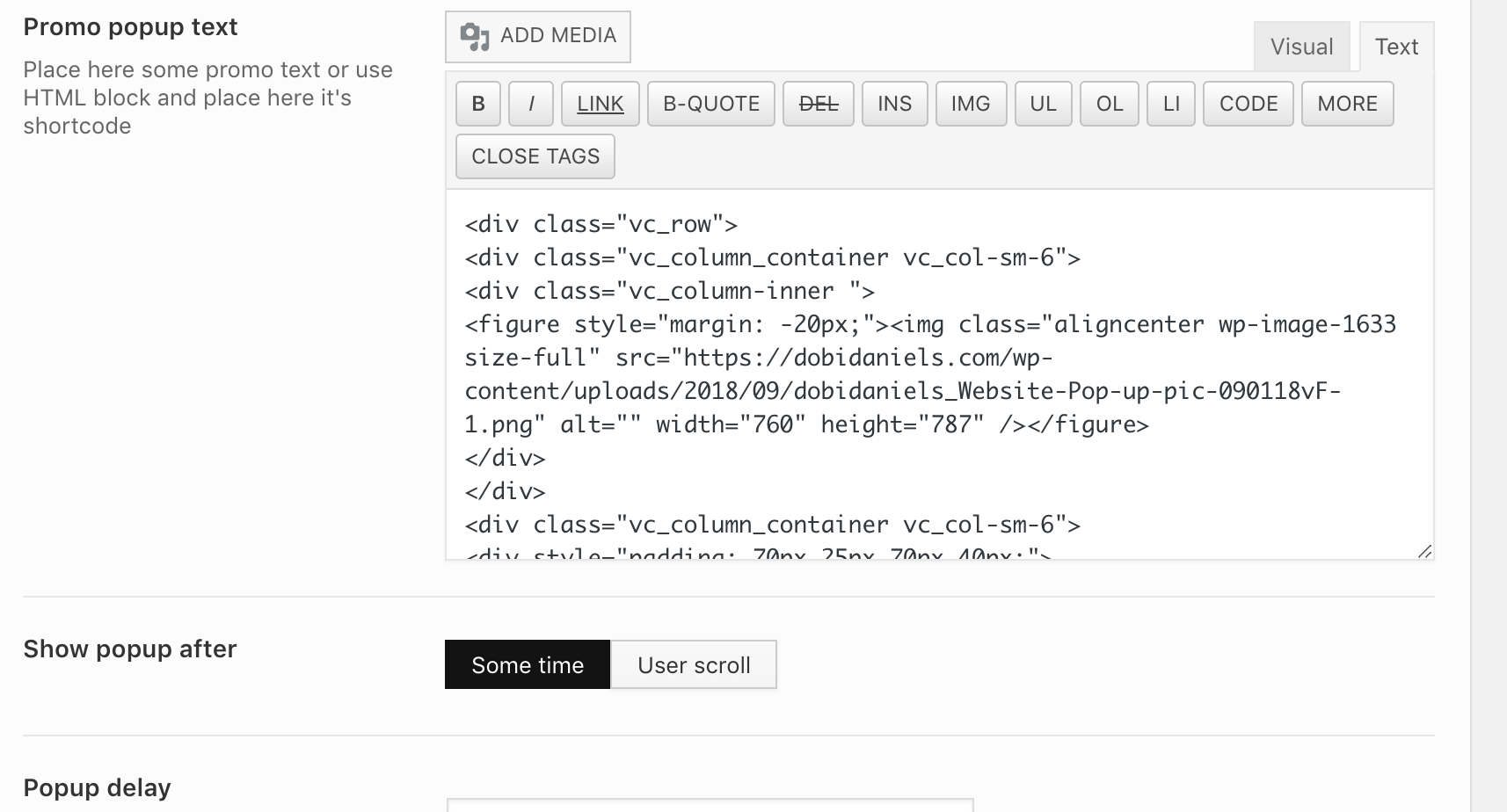Insert a CODE tag
The height and width of the screenshot is (812, 1507).
pos(1249,104)
